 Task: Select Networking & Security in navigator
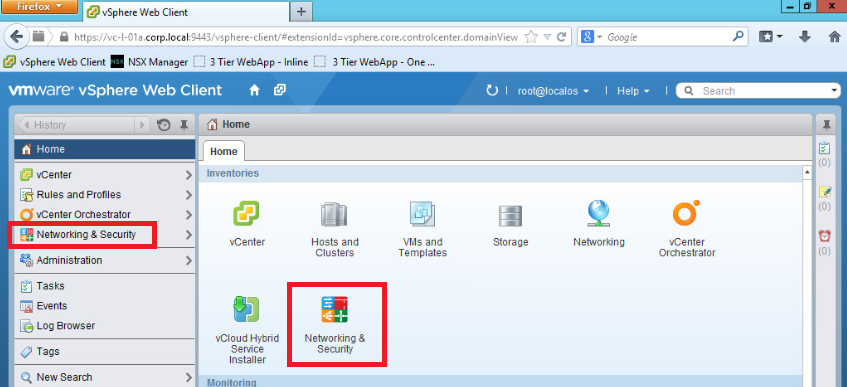[105, 235]
